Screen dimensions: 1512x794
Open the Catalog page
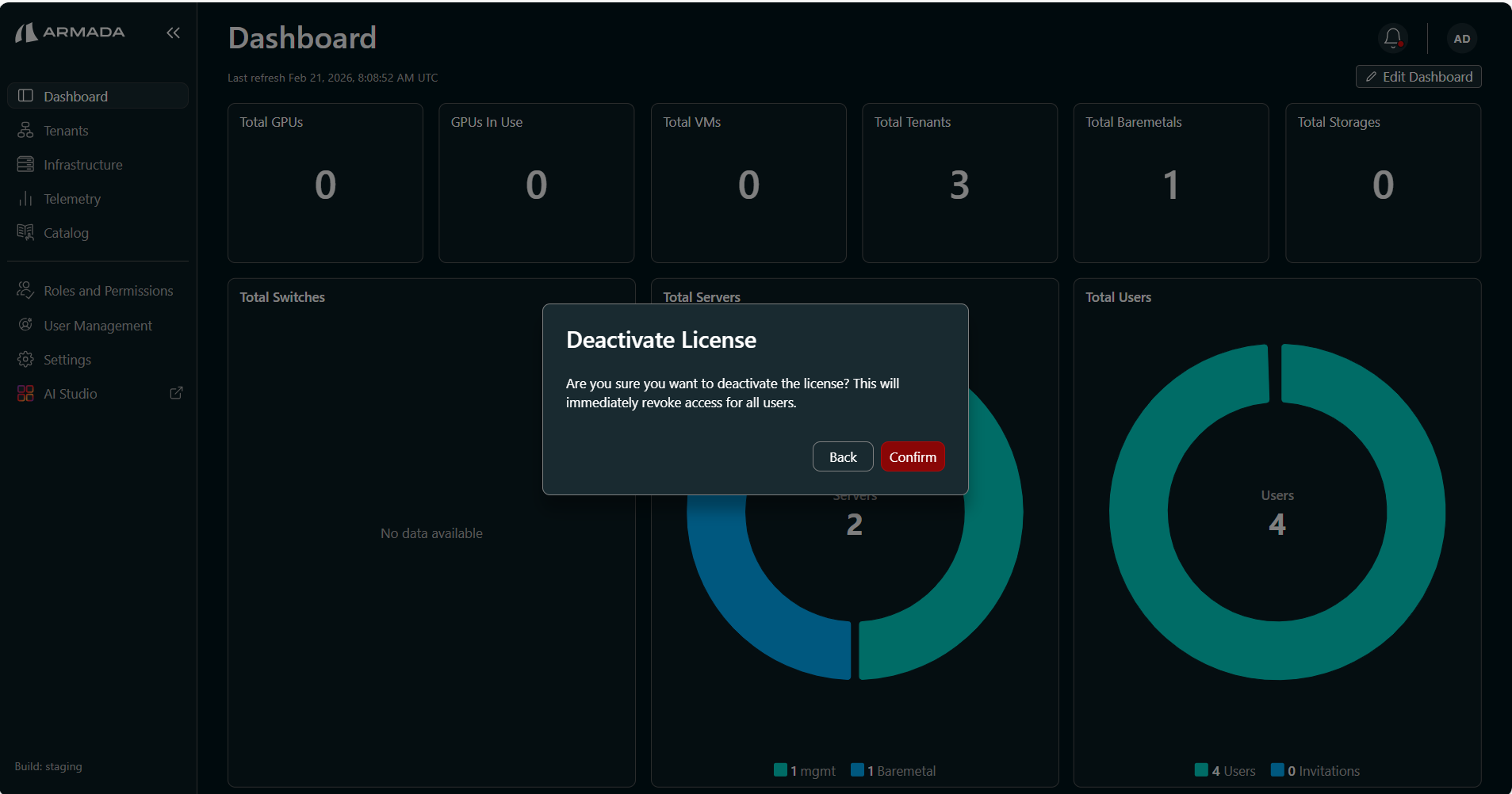66,232
